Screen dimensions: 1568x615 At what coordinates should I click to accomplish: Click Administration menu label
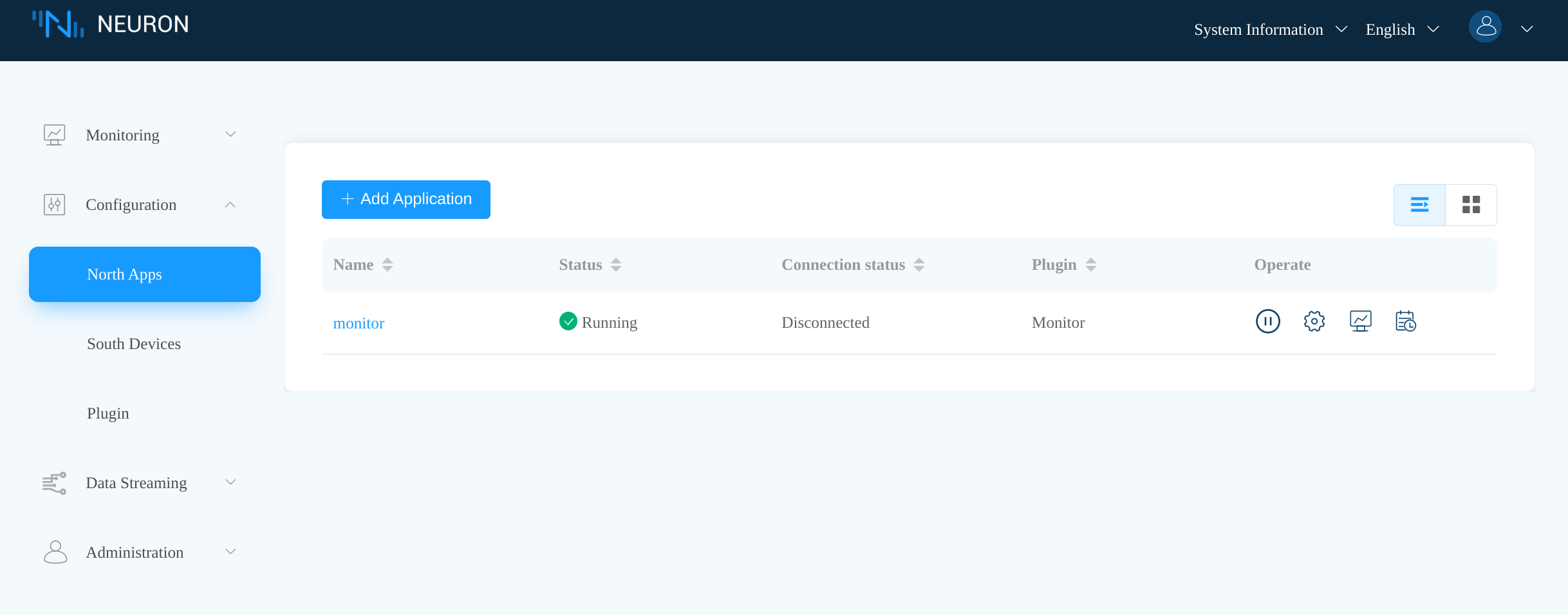coord(135,553)
